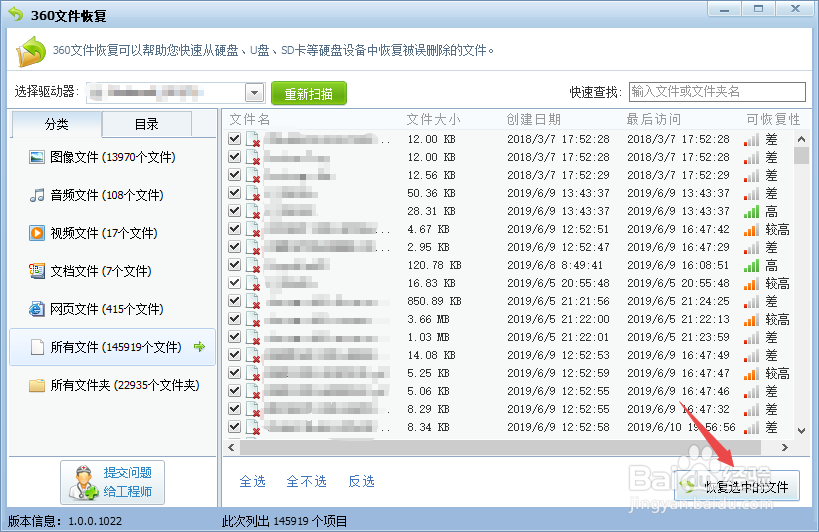Switch to the 分类 tab
Screen dimensions: 819x532
point(56,124)
